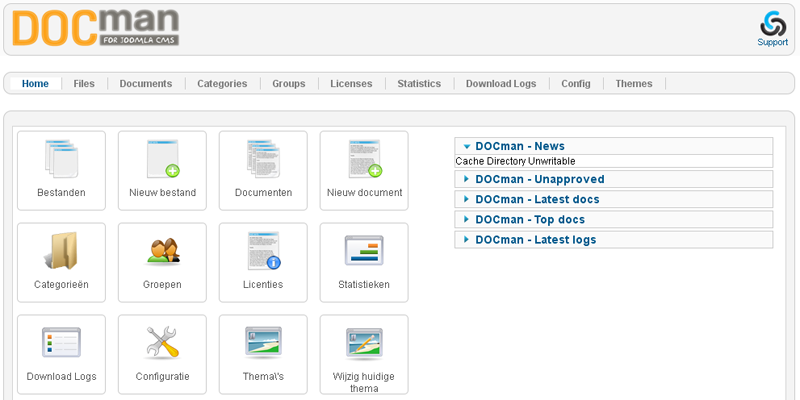Viewport: 800px width, 400px height.
Task: Expand the DOCman - Latest docs panel
Action: click(x=614, y=199)
